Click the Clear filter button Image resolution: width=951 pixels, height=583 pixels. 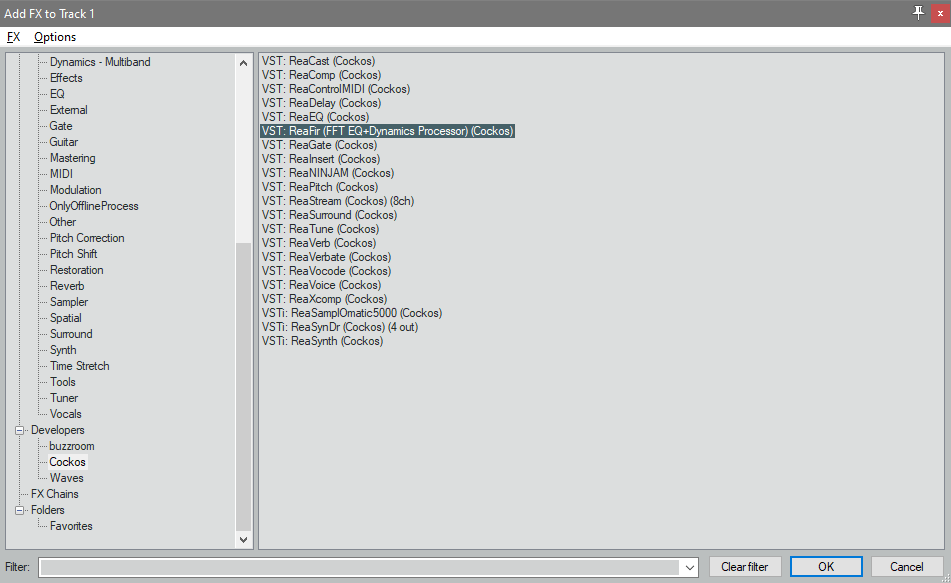[744, 567]
